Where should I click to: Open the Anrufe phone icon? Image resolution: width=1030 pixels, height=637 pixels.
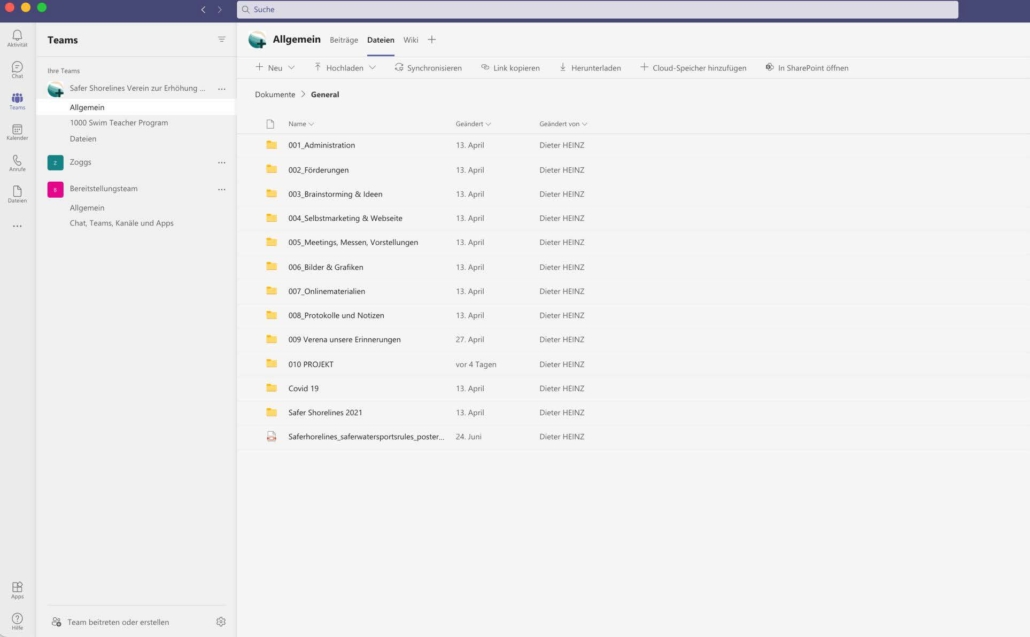pyautogui.click(x=17, y=162)
